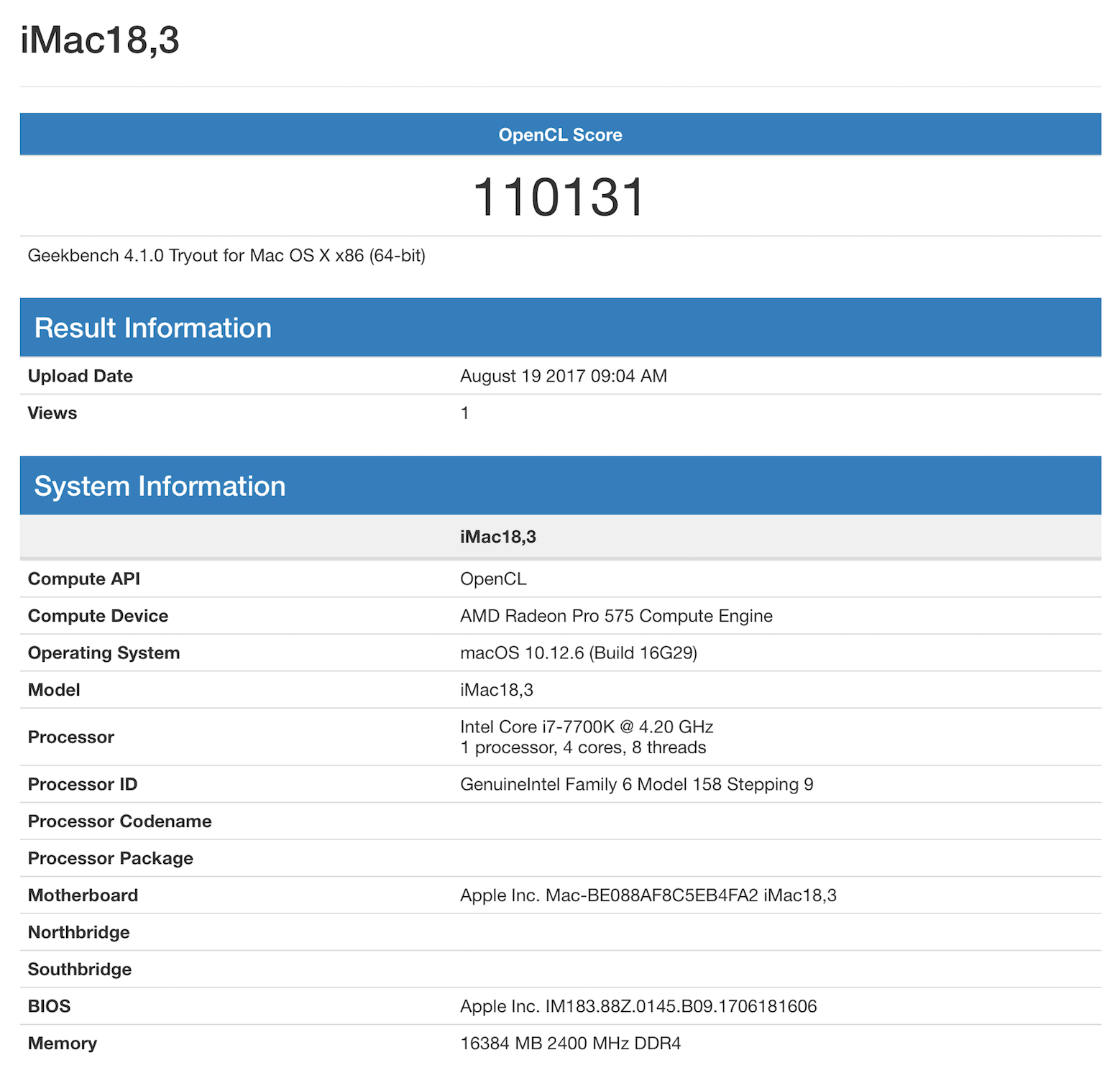Click the 16384 MB memory value

[570, 1044]
